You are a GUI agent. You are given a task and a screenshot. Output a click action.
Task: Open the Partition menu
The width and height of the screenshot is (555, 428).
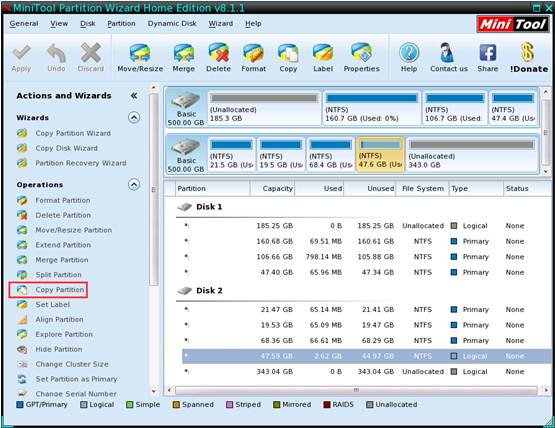[x=121, y=24]
